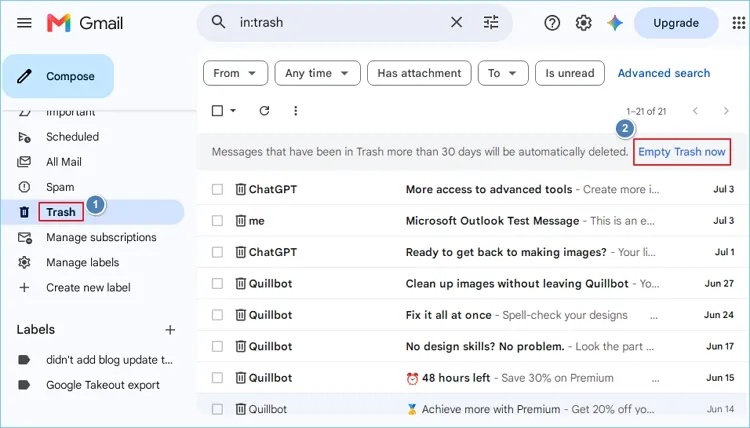Screen dimensions: 750x428
Task: Click the Upgrade button
Action: click(x=676, y=22)
